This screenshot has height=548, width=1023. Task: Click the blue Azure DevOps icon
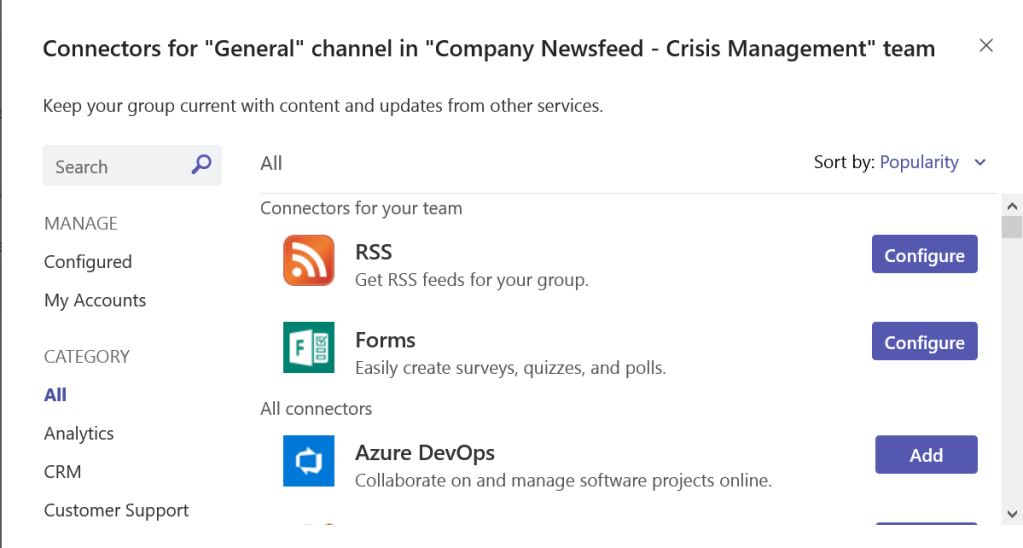308,461
